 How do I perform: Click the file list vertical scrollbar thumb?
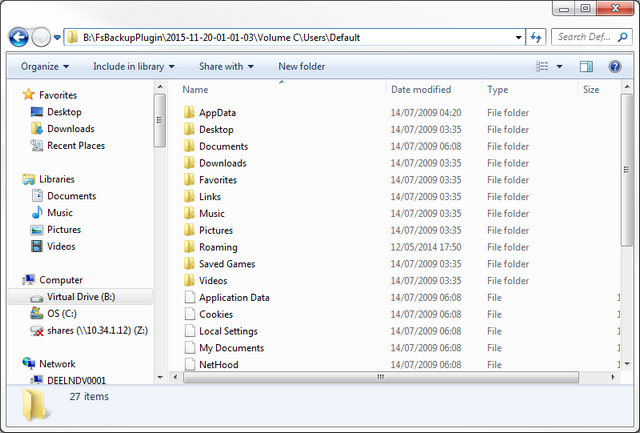click(627, 170)
